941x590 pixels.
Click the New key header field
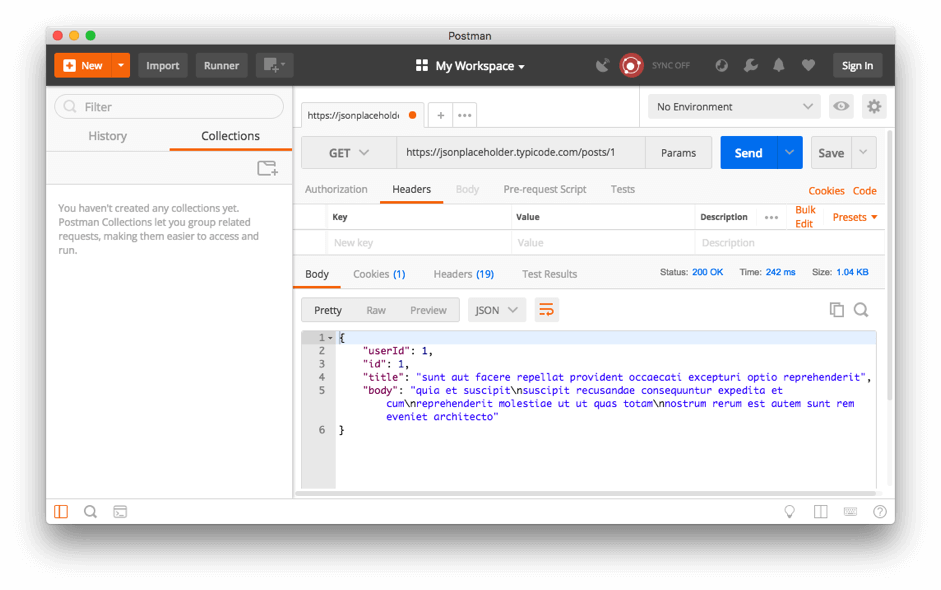419,243
